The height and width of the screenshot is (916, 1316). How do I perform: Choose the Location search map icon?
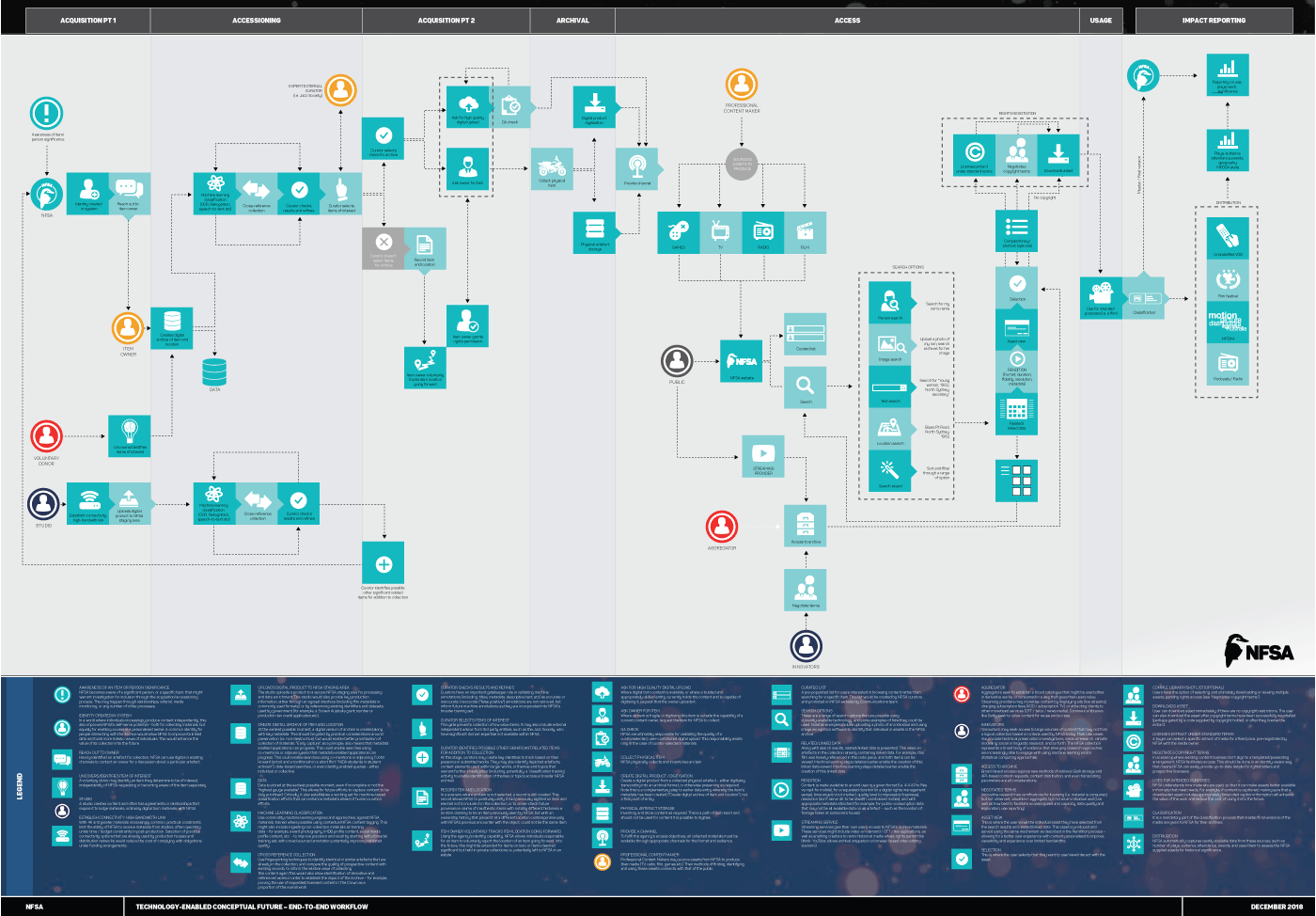(x=889, y=430)
